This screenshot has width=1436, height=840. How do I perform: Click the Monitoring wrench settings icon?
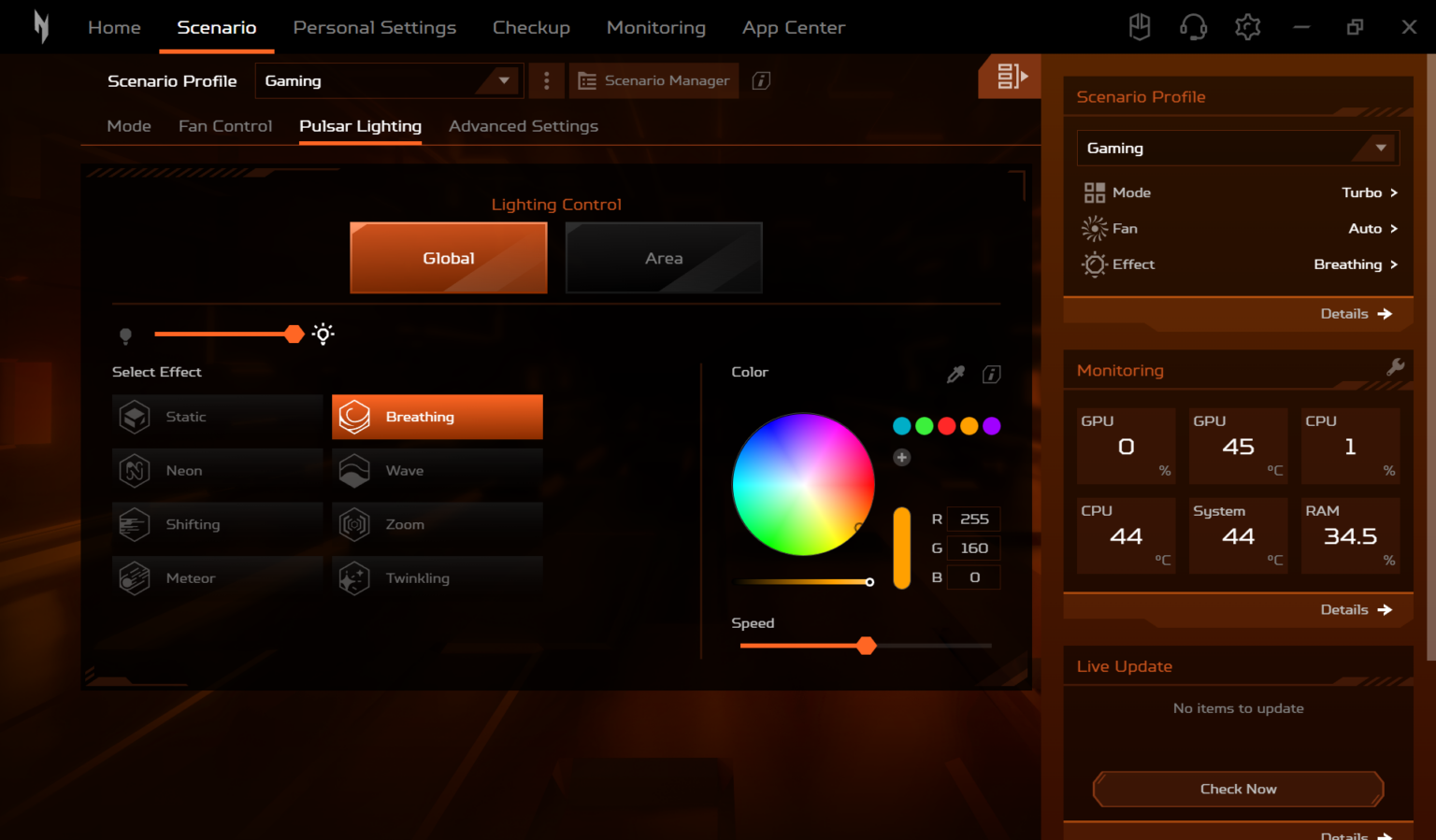1395,367
